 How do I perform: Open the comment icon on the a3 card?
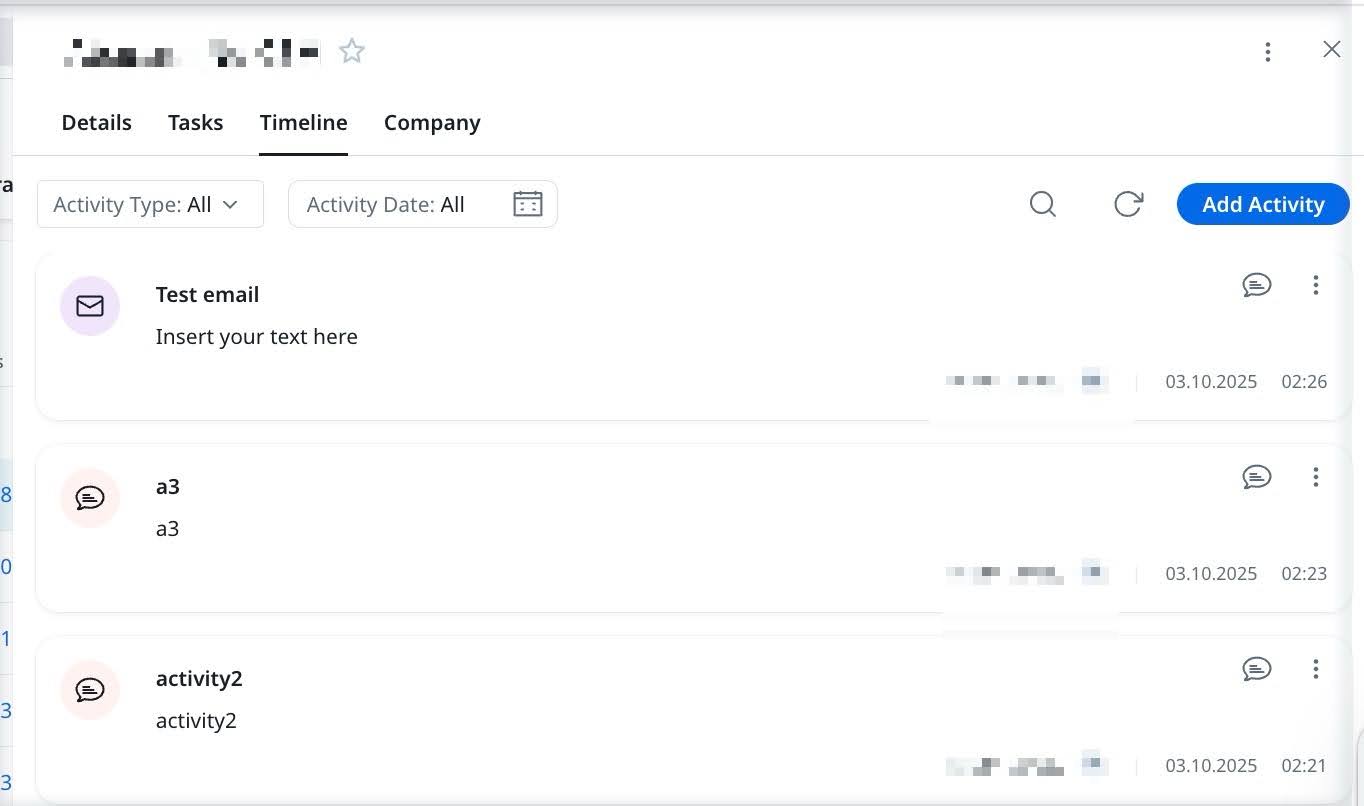pyautogui.click(x=1257, y=477)
